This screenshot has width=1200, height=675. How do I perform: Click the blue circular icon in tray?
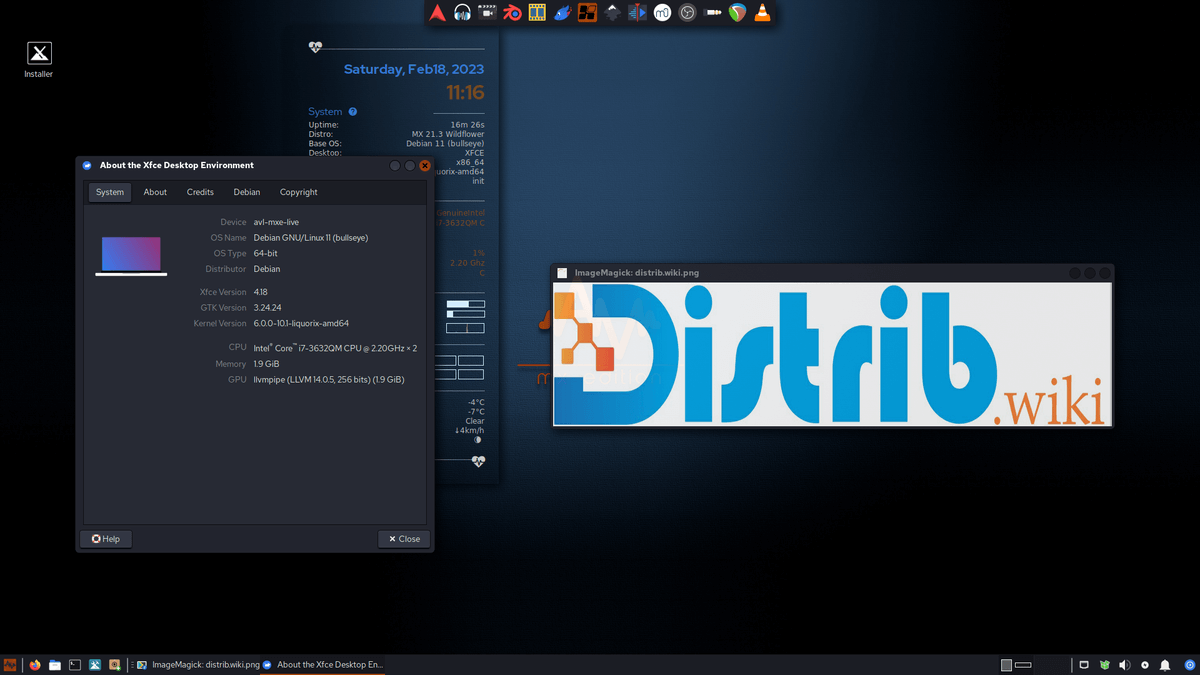pos(1188,665)
